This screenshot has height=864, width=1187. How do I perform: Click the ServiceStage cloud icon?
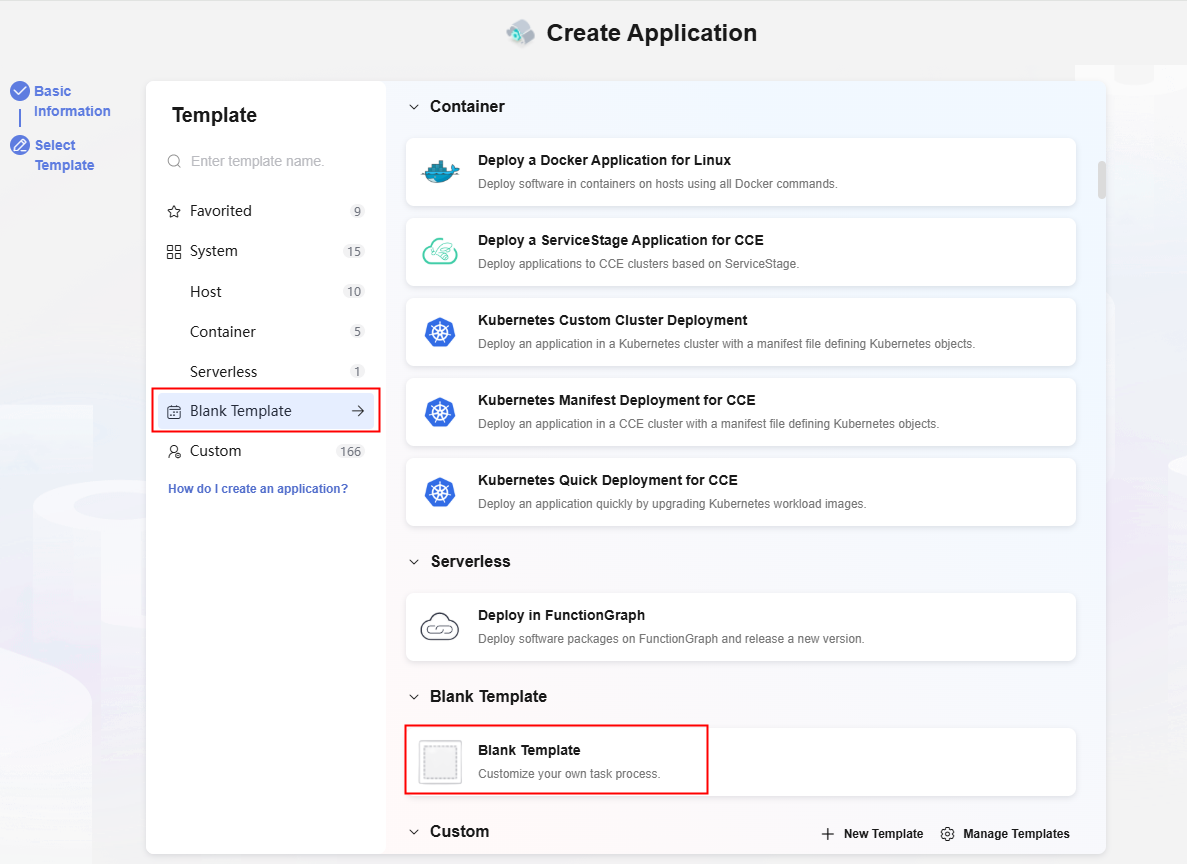(440, 251)
